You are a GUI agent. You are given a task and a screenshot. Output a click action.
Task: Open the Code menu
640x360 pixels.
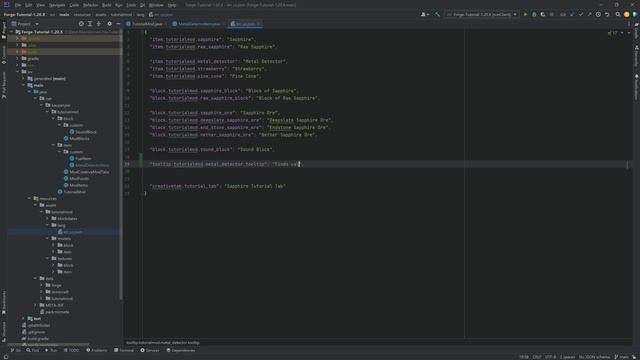(x=74, y=5)
